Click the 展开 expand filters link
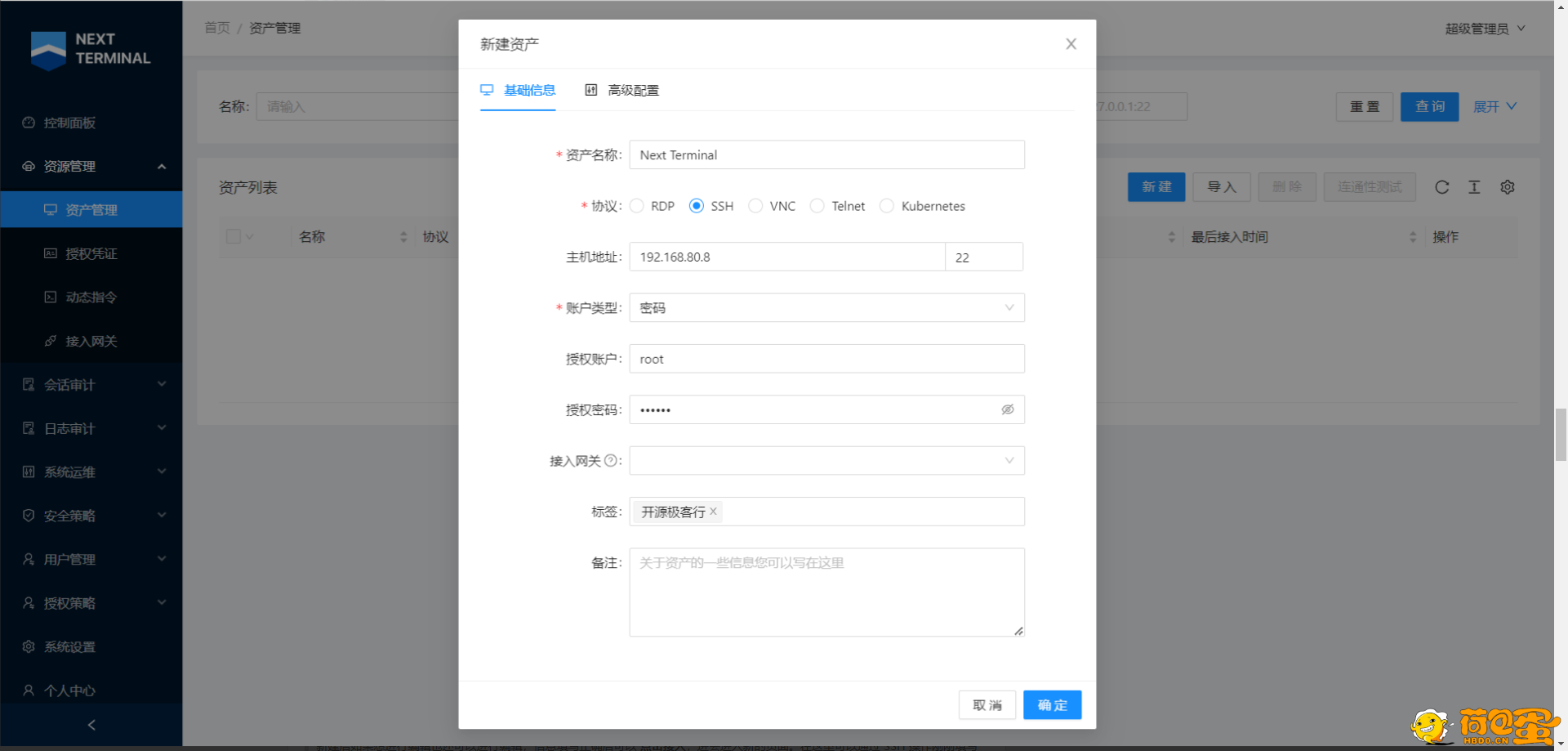 1494,107
